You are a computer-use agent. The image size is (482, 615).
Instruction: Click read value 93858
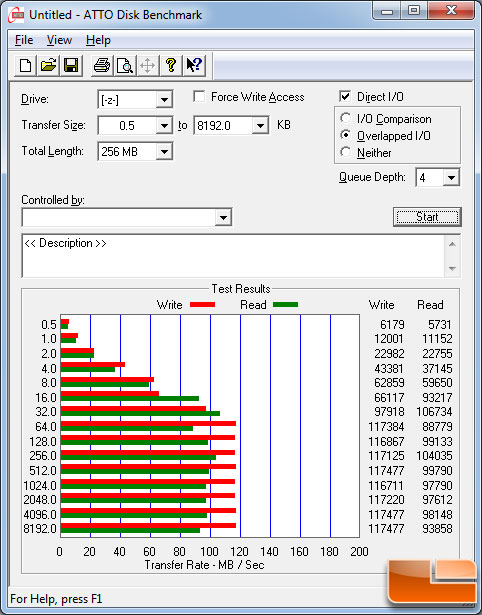tap(437, 528)
